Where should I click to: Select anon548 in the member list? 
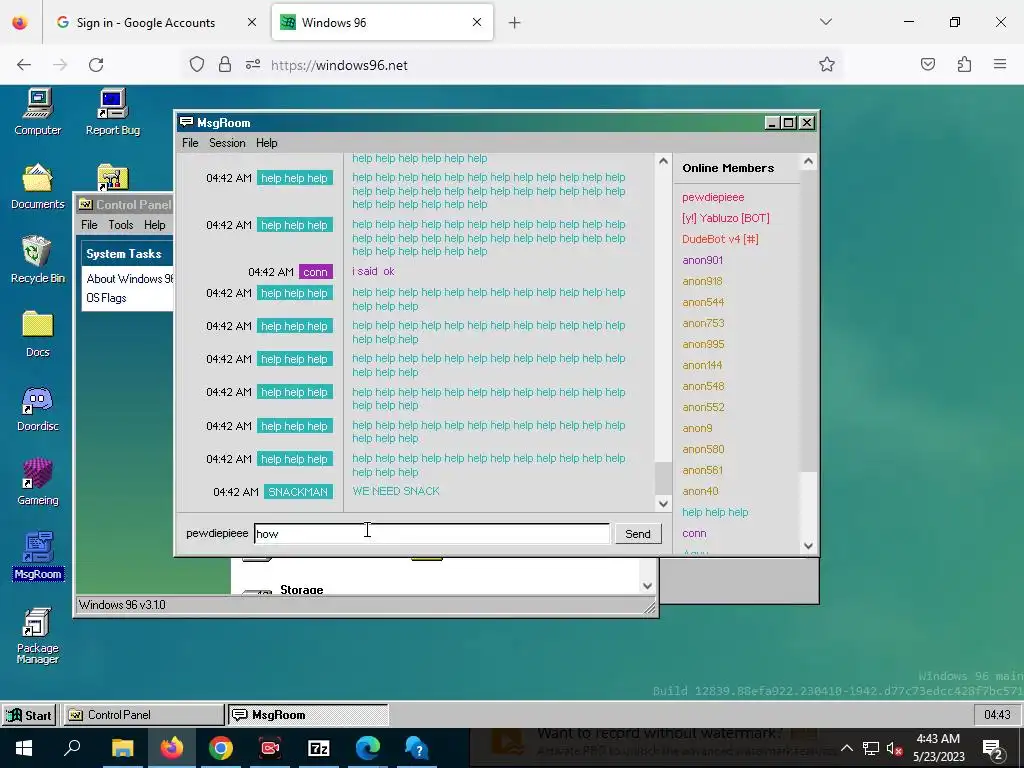click(x=703, y=386)
